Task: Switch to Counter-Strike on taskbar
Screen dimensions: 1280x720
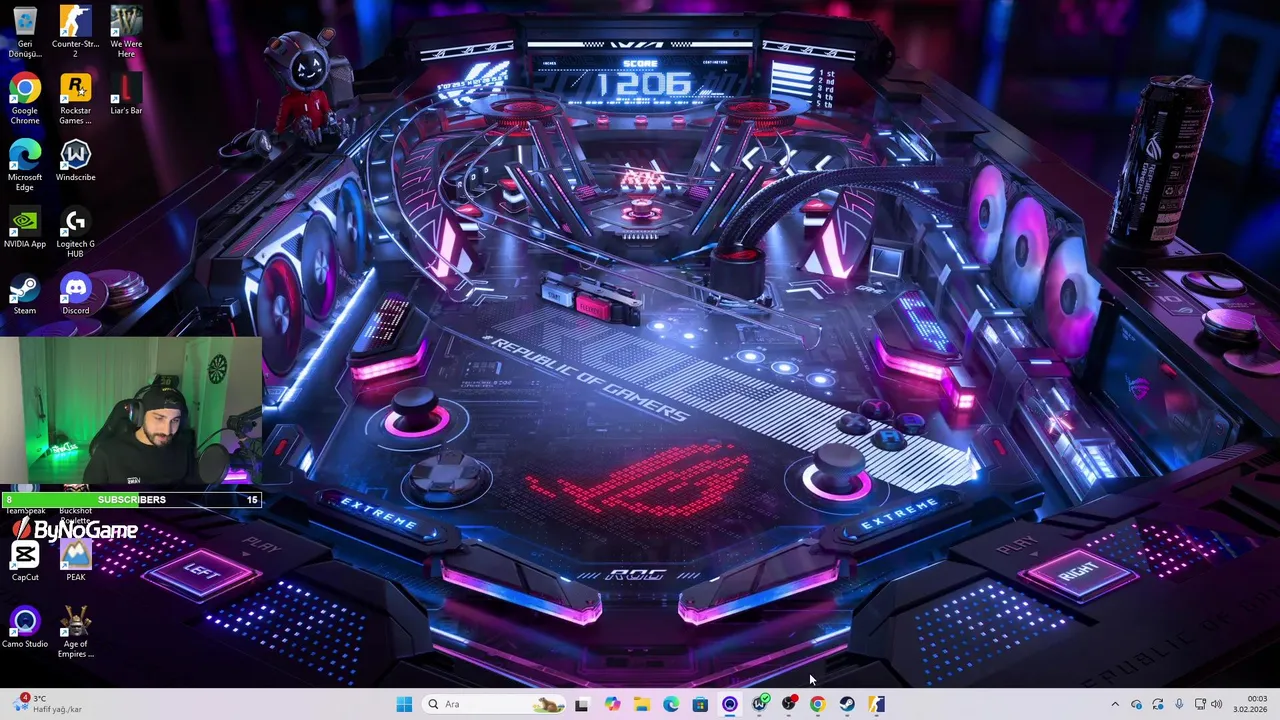Action: pyautogui.click(x=877, y=704)
